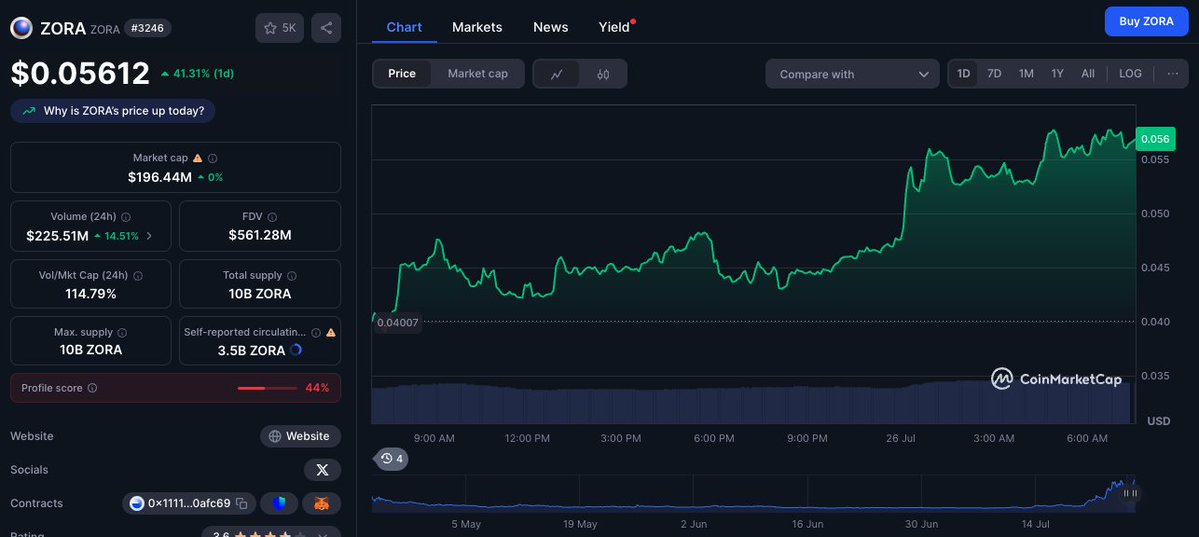Viewport: 1199px width, 537px height.
Task: Select the 7D time range
Action: click(x=994, y=73)
